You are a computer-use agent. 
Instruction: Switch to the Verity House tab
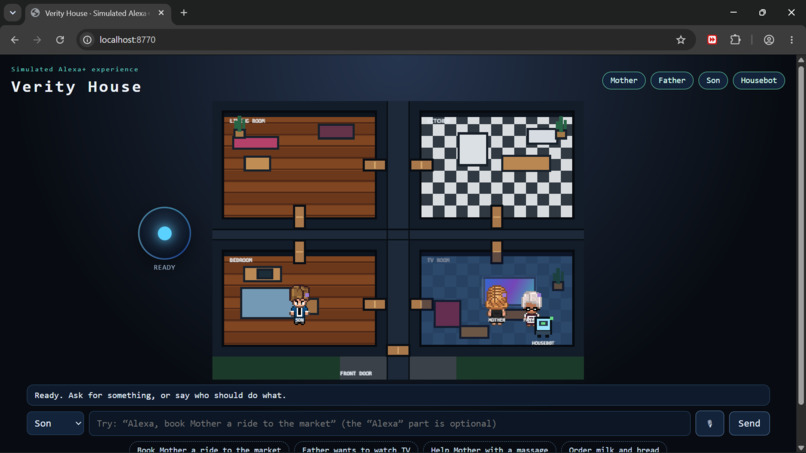coord(98,13)
